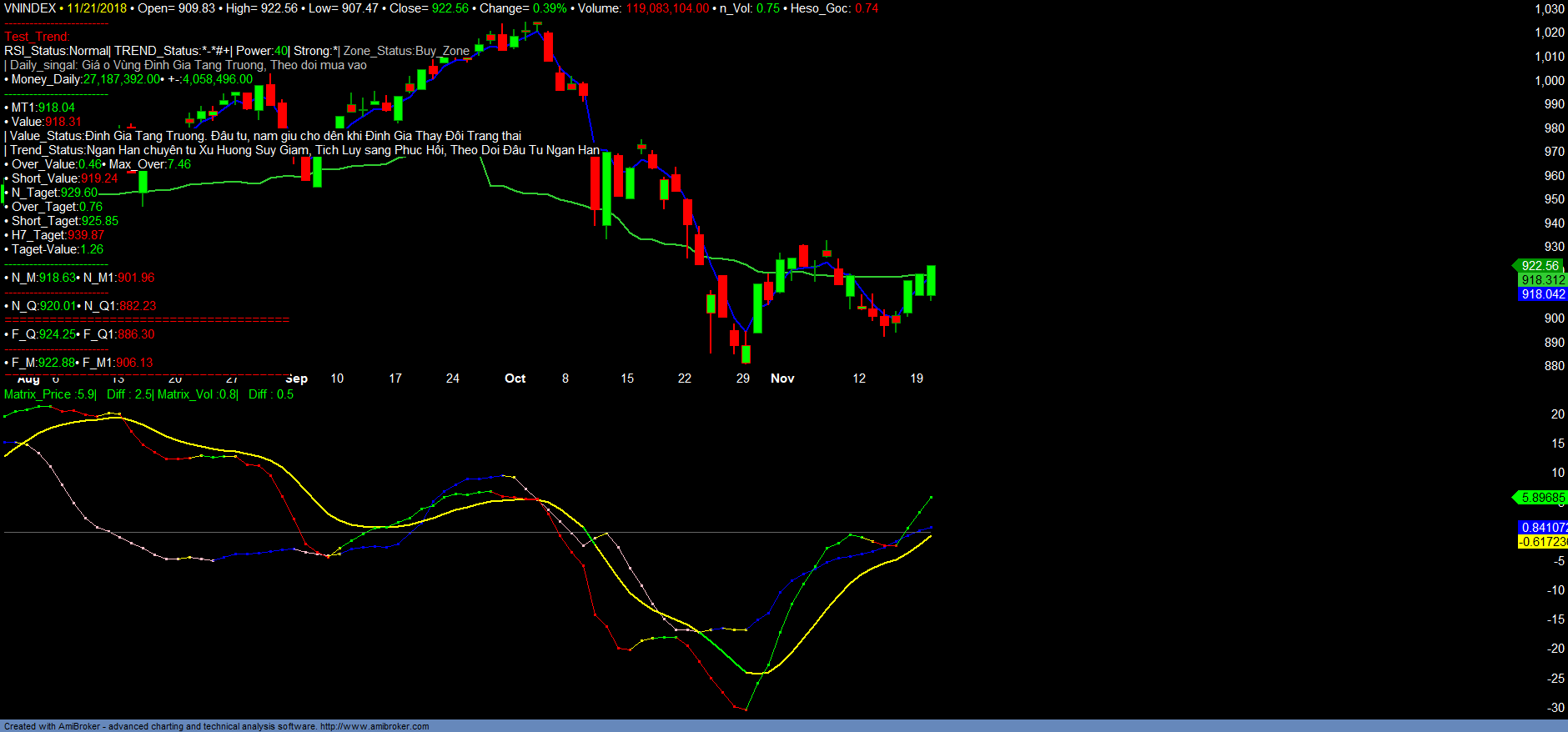This screenshot has height=732, width=1568.
Task: Click the 29 date label on the time axis
Action: (x=742, y=379)
